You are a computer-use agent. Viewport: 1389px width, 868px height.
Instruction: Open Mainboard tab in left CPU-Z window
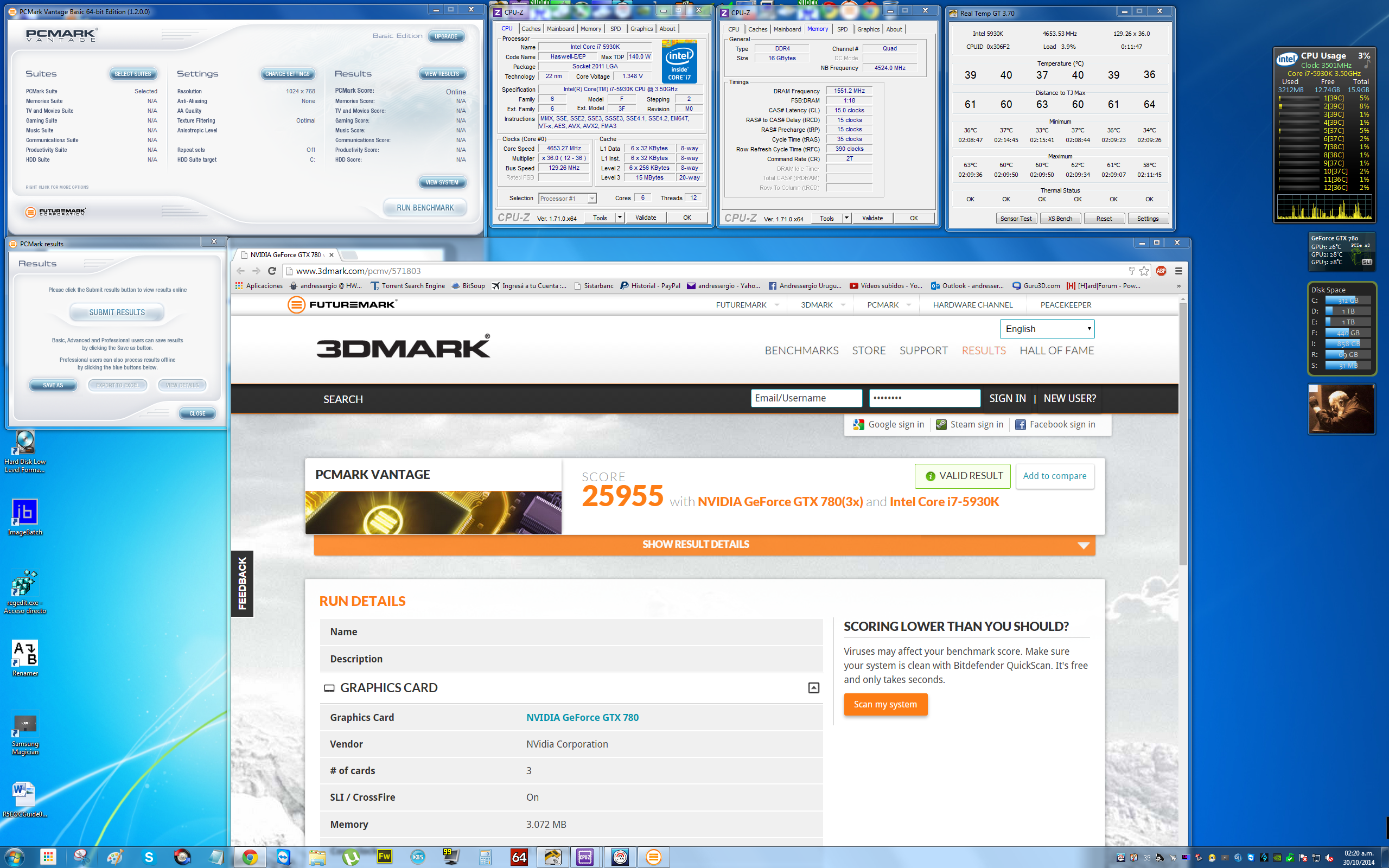coord(560,29)
